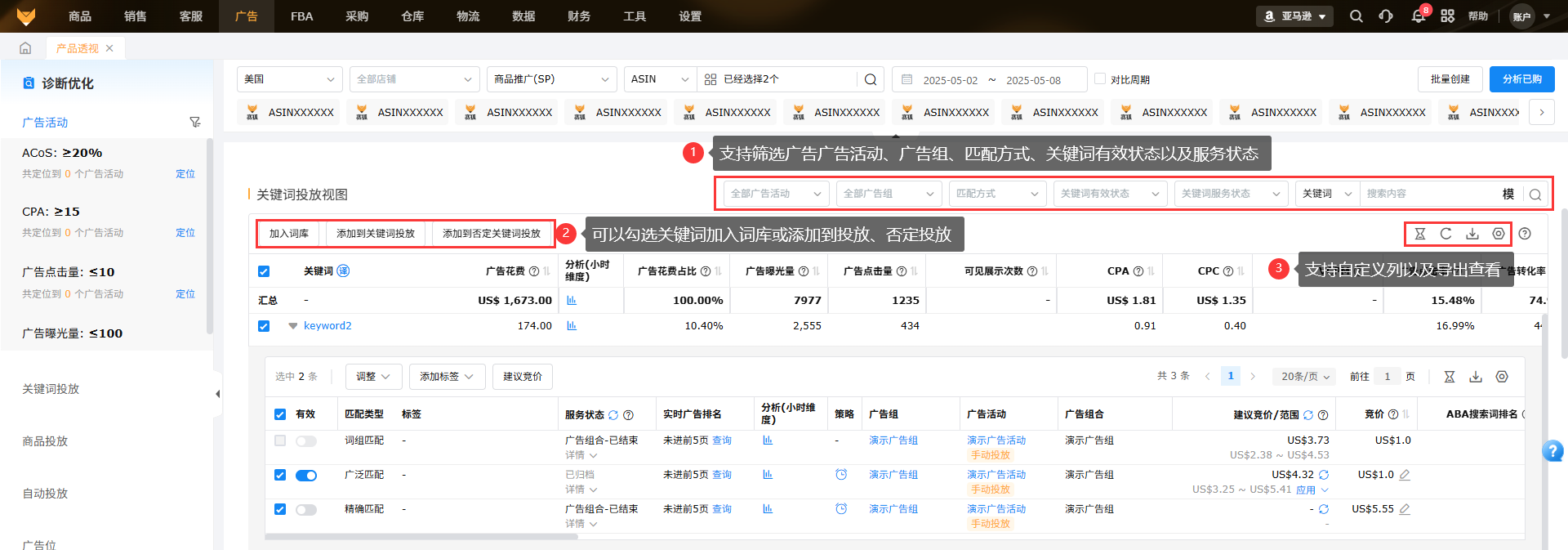Image resolution: width=1568 pixels, height=550 pixels.
Task: Click the filter icon beside 广告活动
Action: pyautogui.click(x=194, y=123)
